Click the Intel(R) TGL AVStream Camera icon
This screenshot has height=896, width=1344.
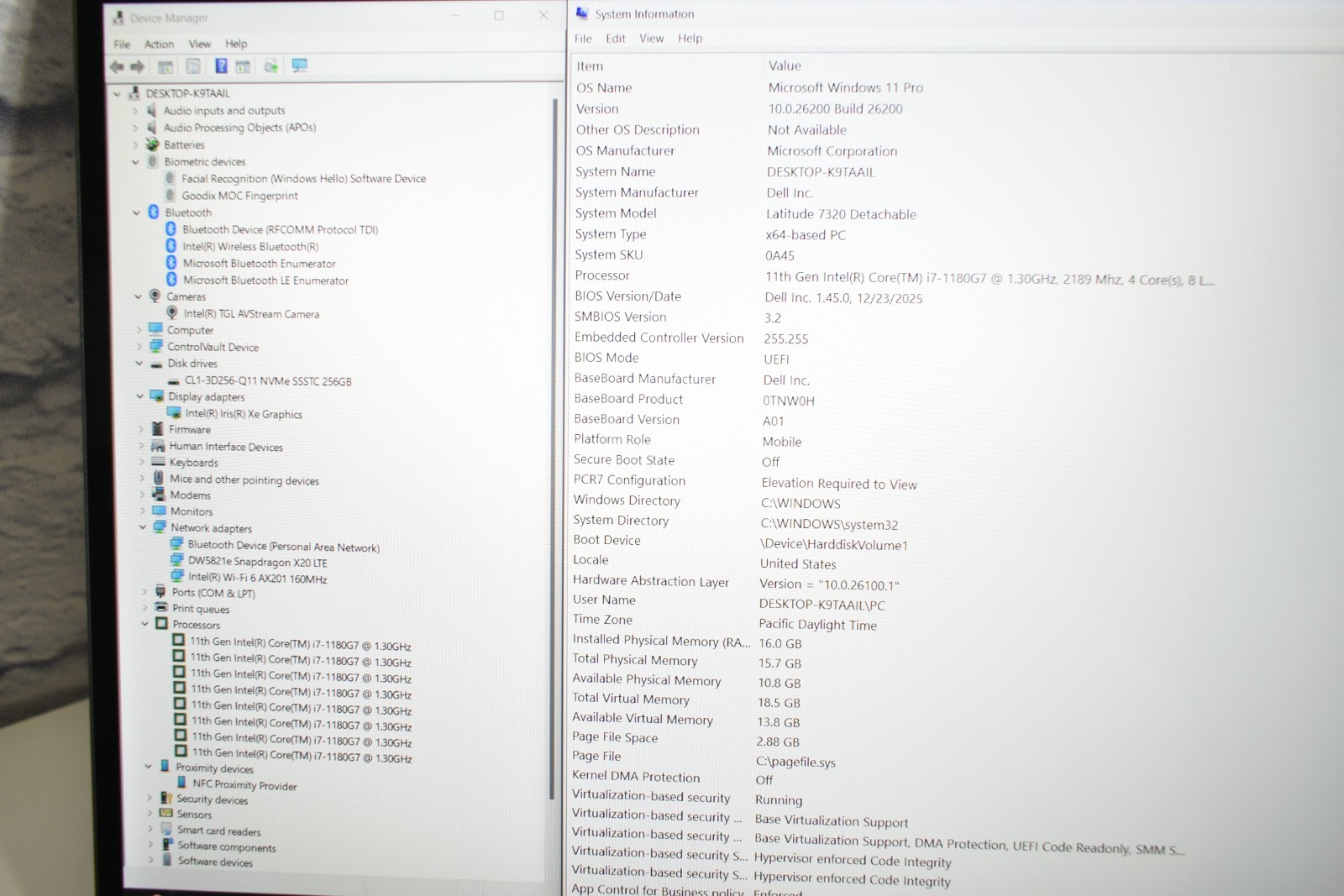(172, 313)
